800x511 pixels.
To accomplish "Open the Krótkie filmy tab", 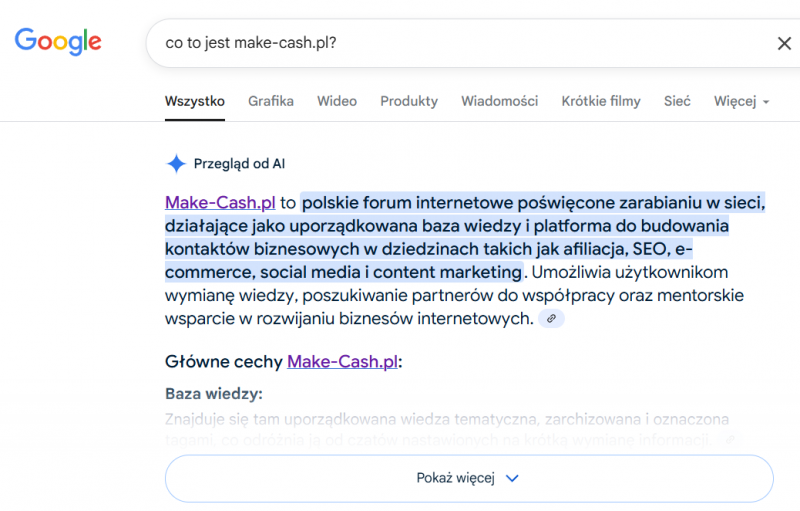I will [601, 101].
